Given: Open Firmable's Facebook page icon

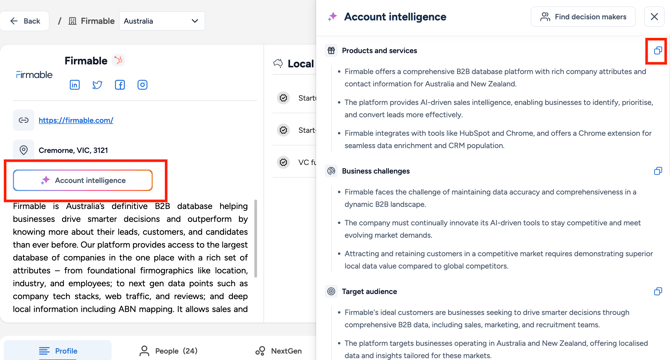Looking at the screenshot, I should pos(120,85).
